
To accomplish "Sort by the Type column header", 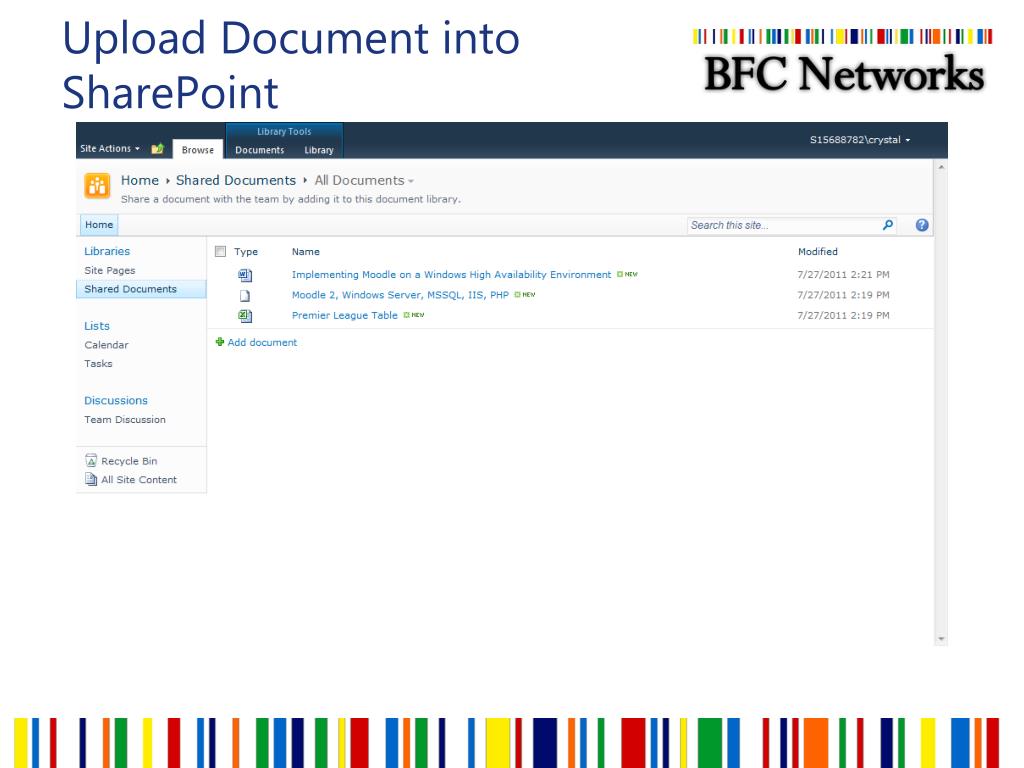I will (246, 251).
